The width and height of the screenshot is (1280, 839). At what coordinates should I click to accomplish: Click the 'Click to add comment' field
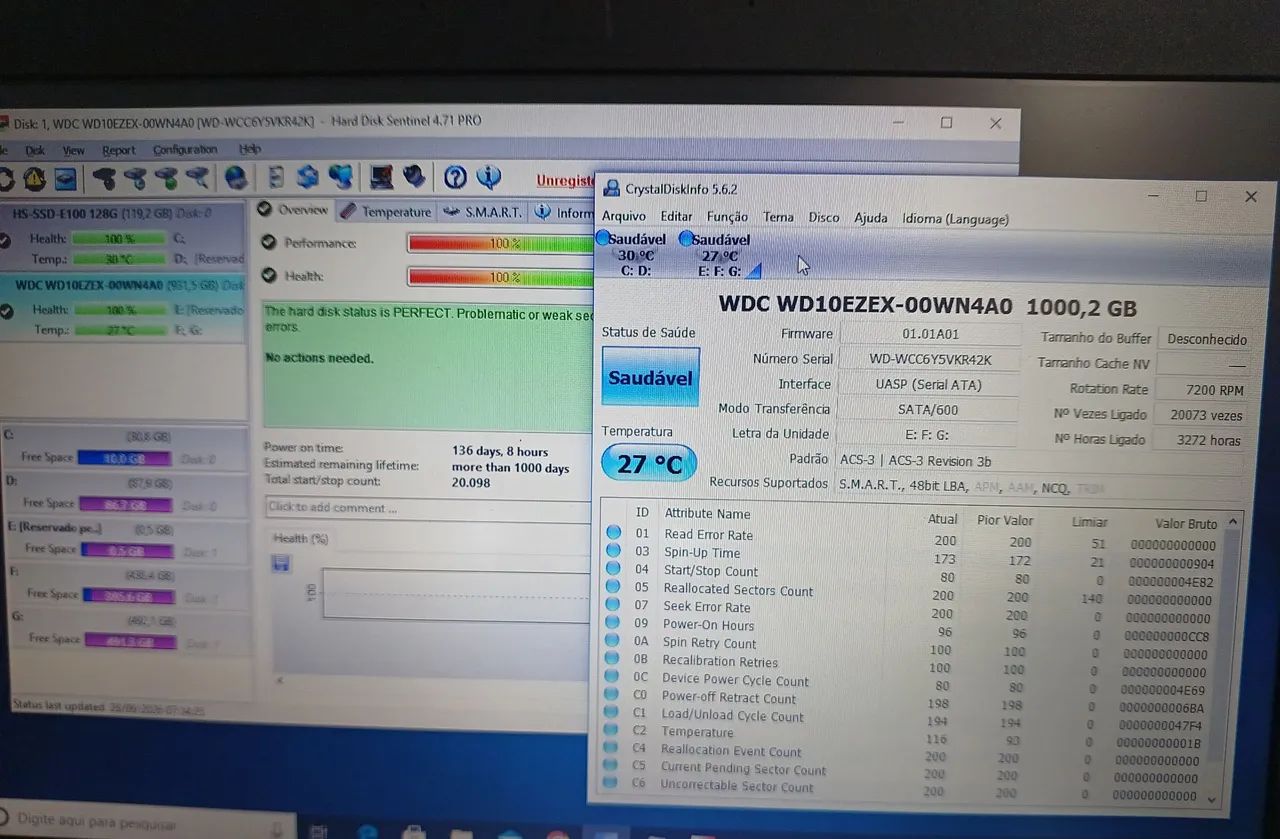tap(428, 507)
